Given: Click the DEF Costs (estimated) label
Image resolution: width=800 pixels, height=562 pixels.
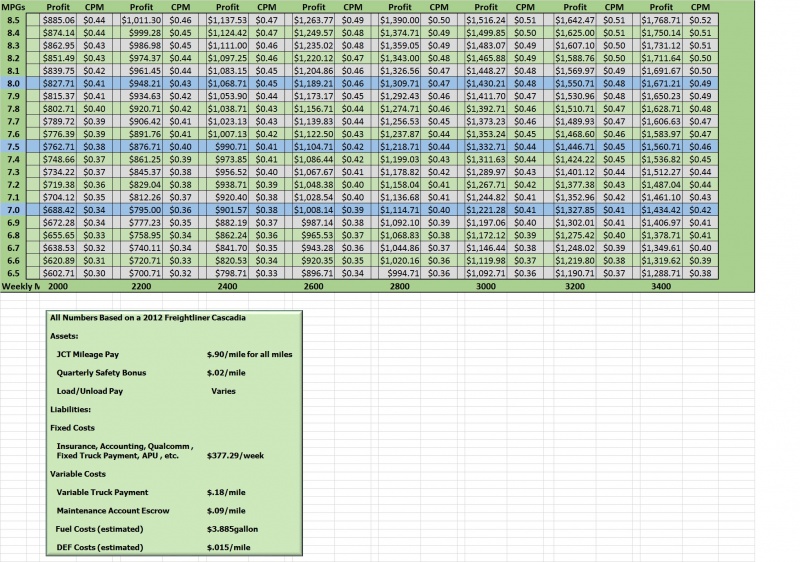Looking at the screenshot, I should pyautogui.click(x=100, y=547).
